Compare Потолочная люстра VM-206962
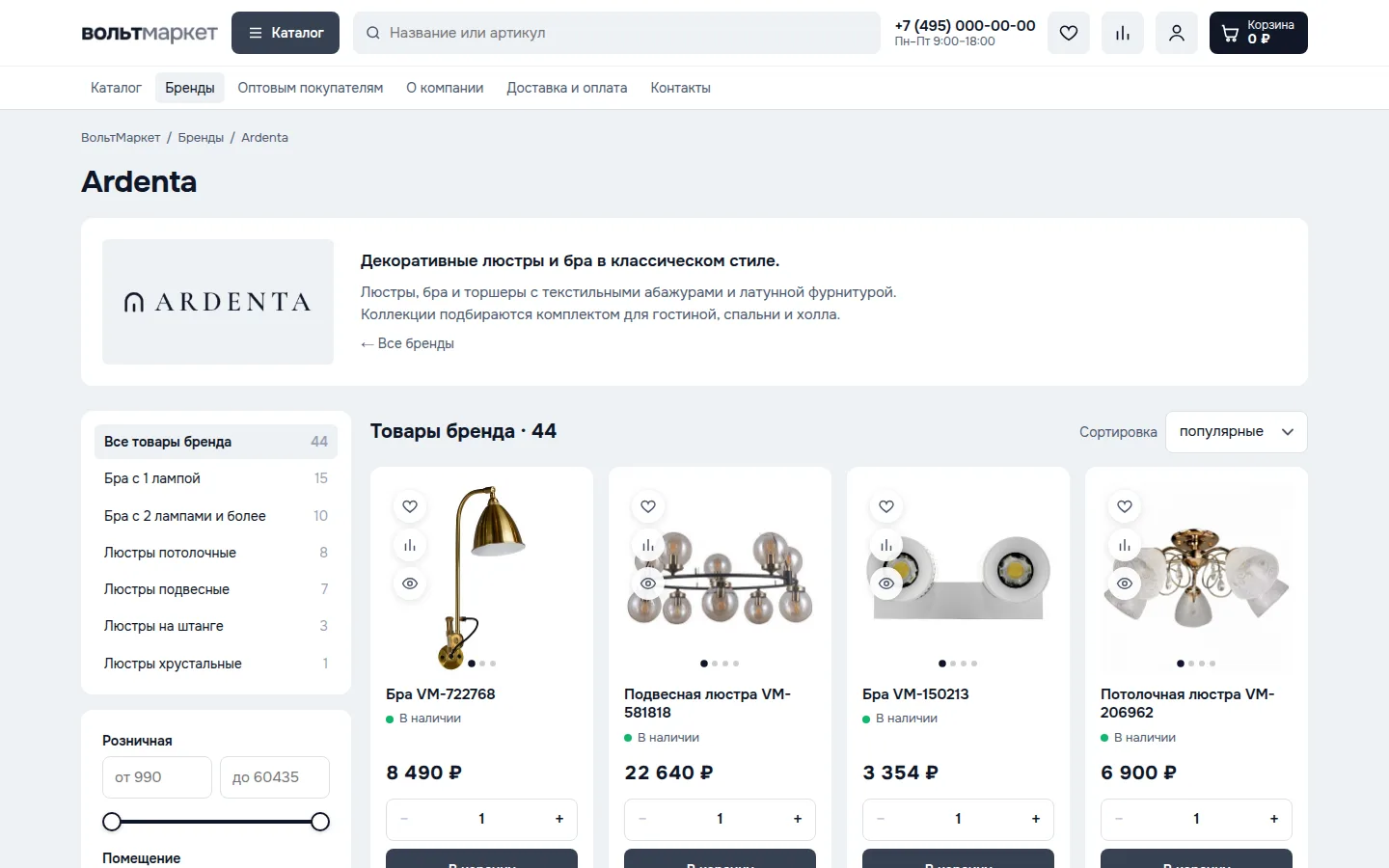Image resolution: width=1389 pixels, height=868 pixels. click(x=1125, y=545)
